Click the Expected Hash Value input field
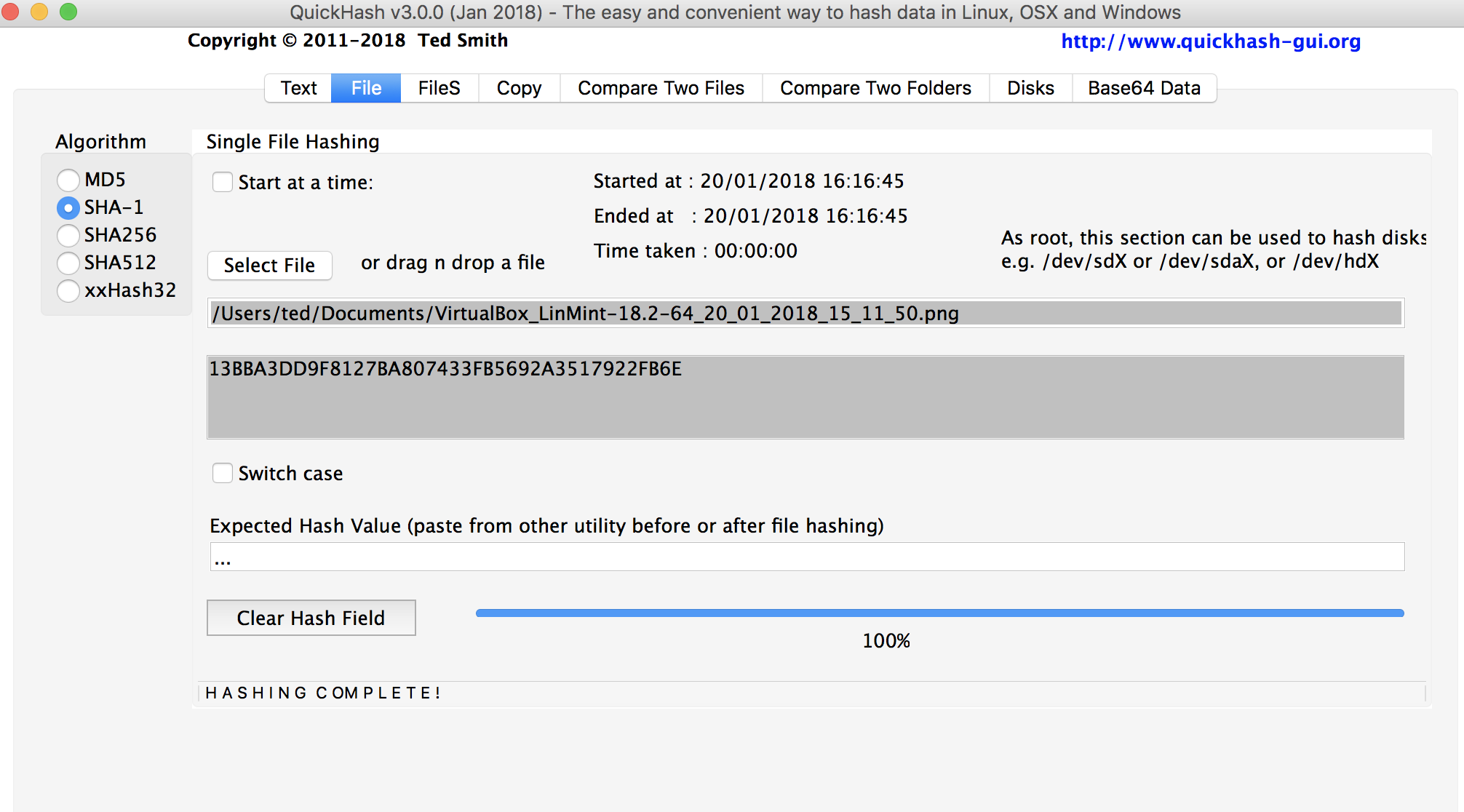This screenshot has width=1464, height=812. pyautogui.click(x=806, y=557)
